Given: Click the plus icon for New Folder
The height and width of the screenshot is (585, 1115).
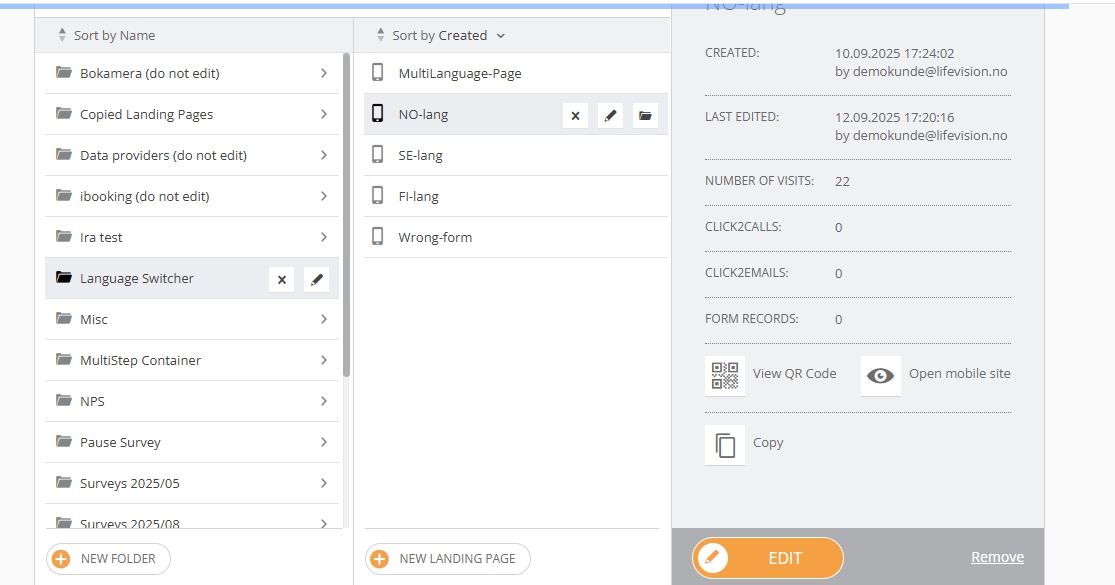Looking at the screenshot, I should [62, 559].
